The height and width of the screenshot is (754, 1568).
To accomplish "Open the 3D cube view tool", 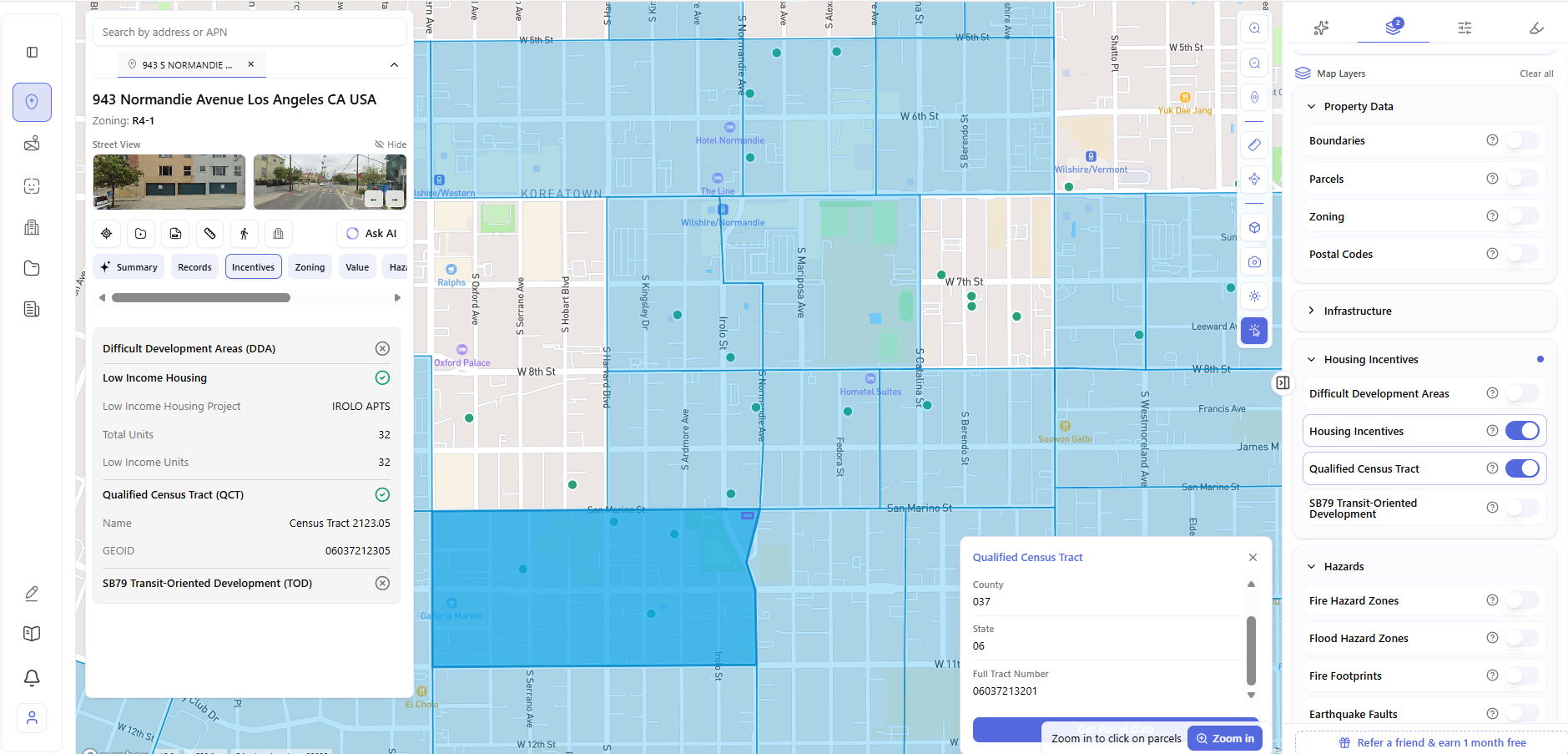I will click(x=1254, y=227).
